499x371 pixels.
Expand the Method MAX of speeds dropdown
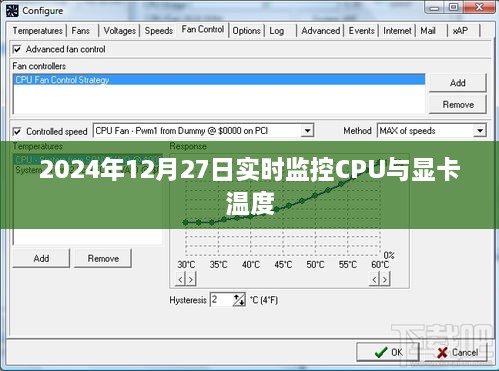point(480,131)
